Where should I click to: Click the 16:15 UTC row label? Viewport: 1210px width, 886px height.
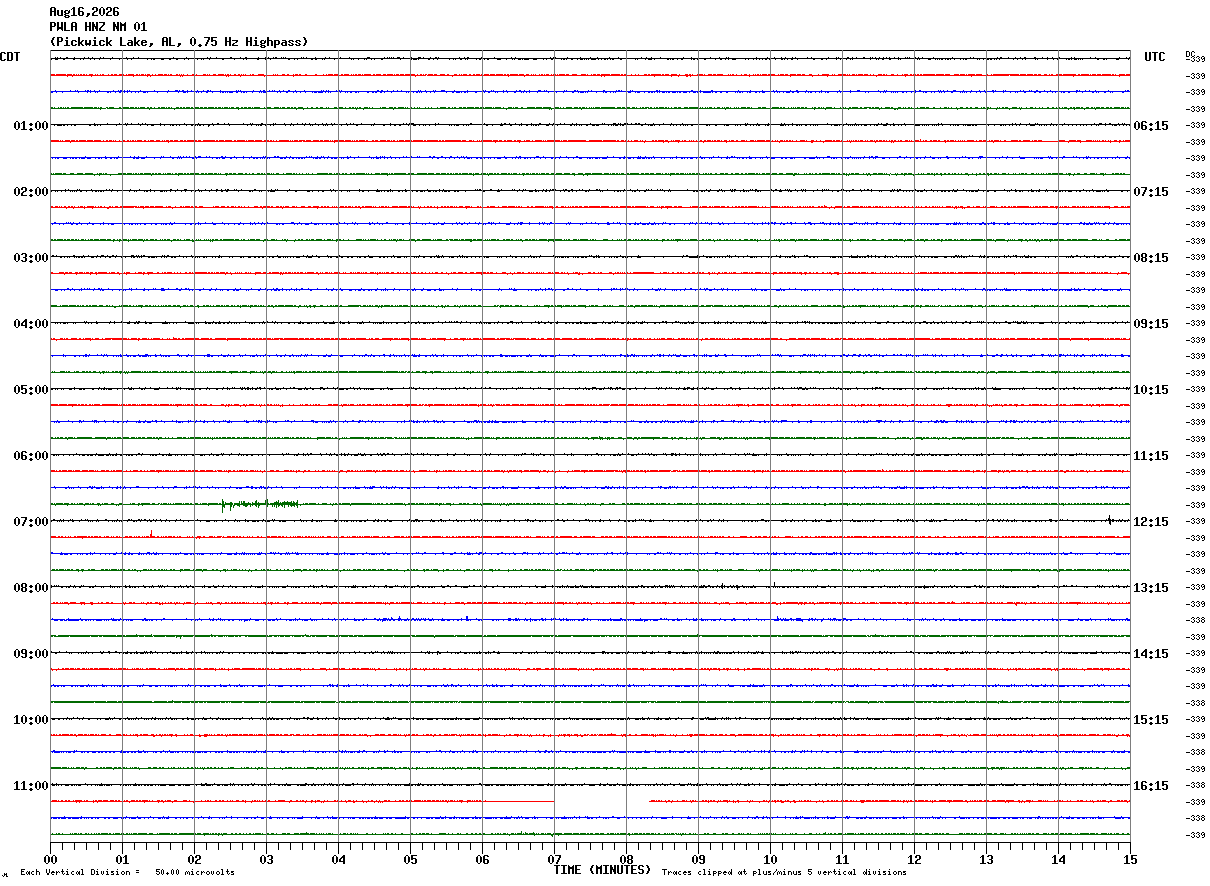click(1150, 786)
